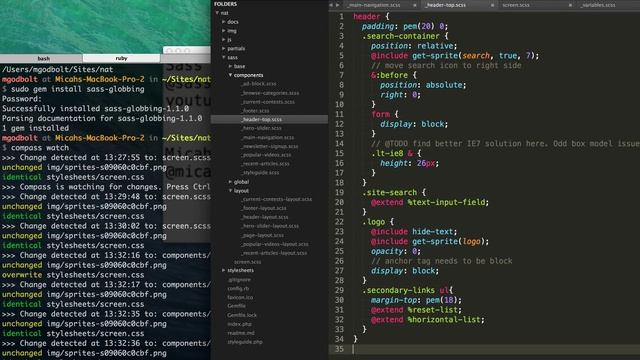Click 'compass watch' command in Terminal

[x=40, y=148]
